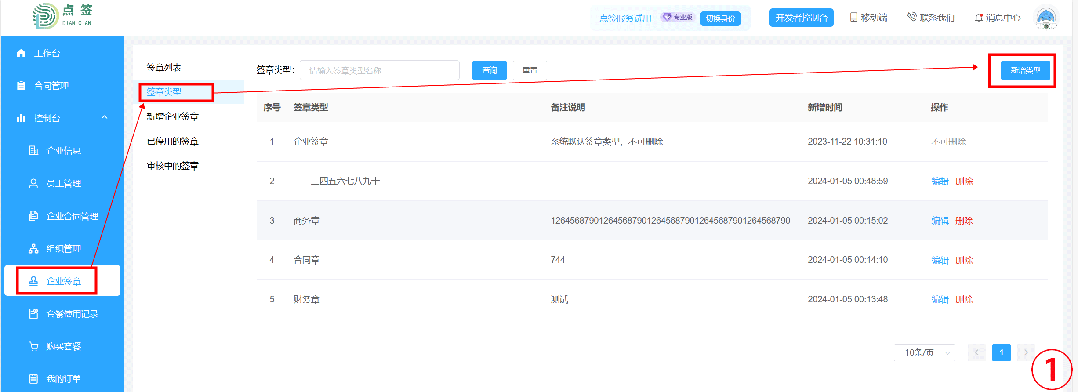Select 企业签章 stamp icon in sidebar
Screen dimensions: 1078x392
(33, 281)
